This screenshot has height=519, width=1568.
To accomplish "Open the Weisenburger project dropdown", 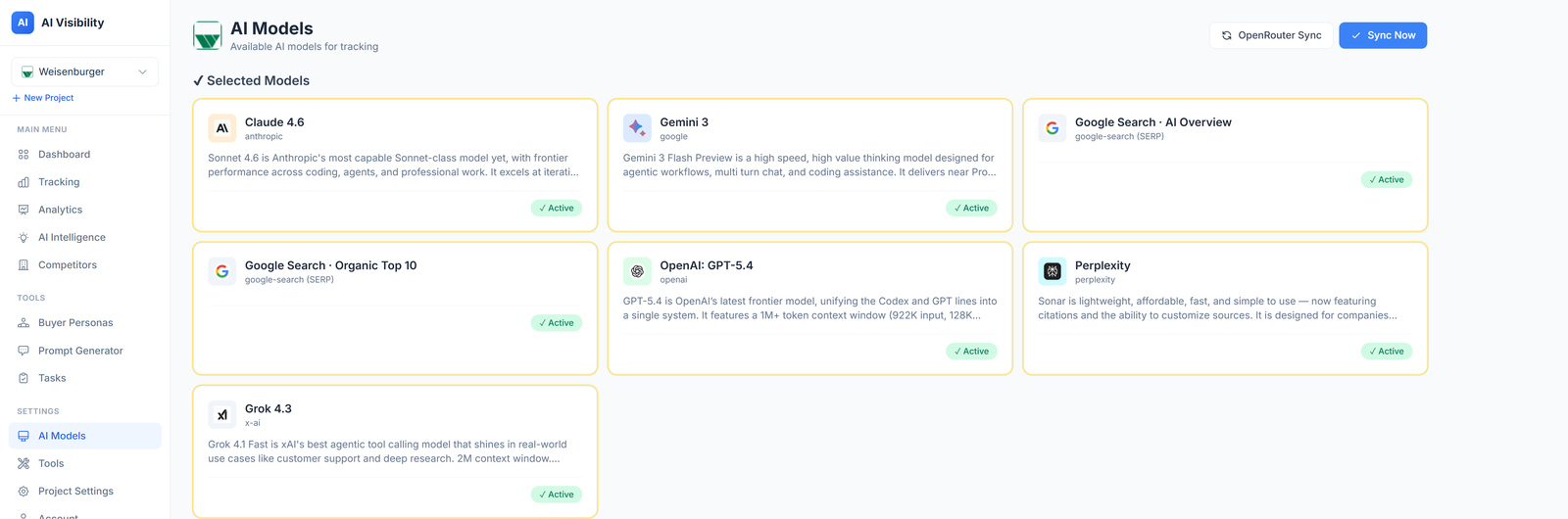I will click(x=85, y=71).
